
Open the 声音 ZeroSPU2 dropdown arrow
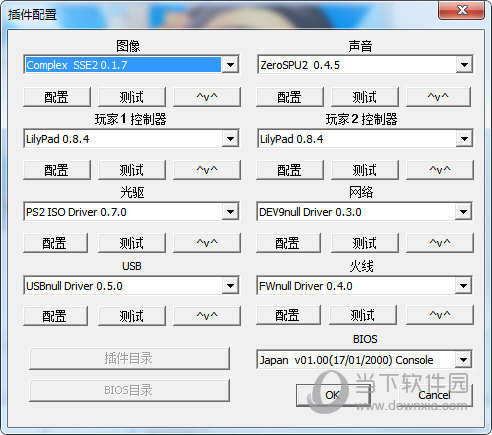click(464, 65)
